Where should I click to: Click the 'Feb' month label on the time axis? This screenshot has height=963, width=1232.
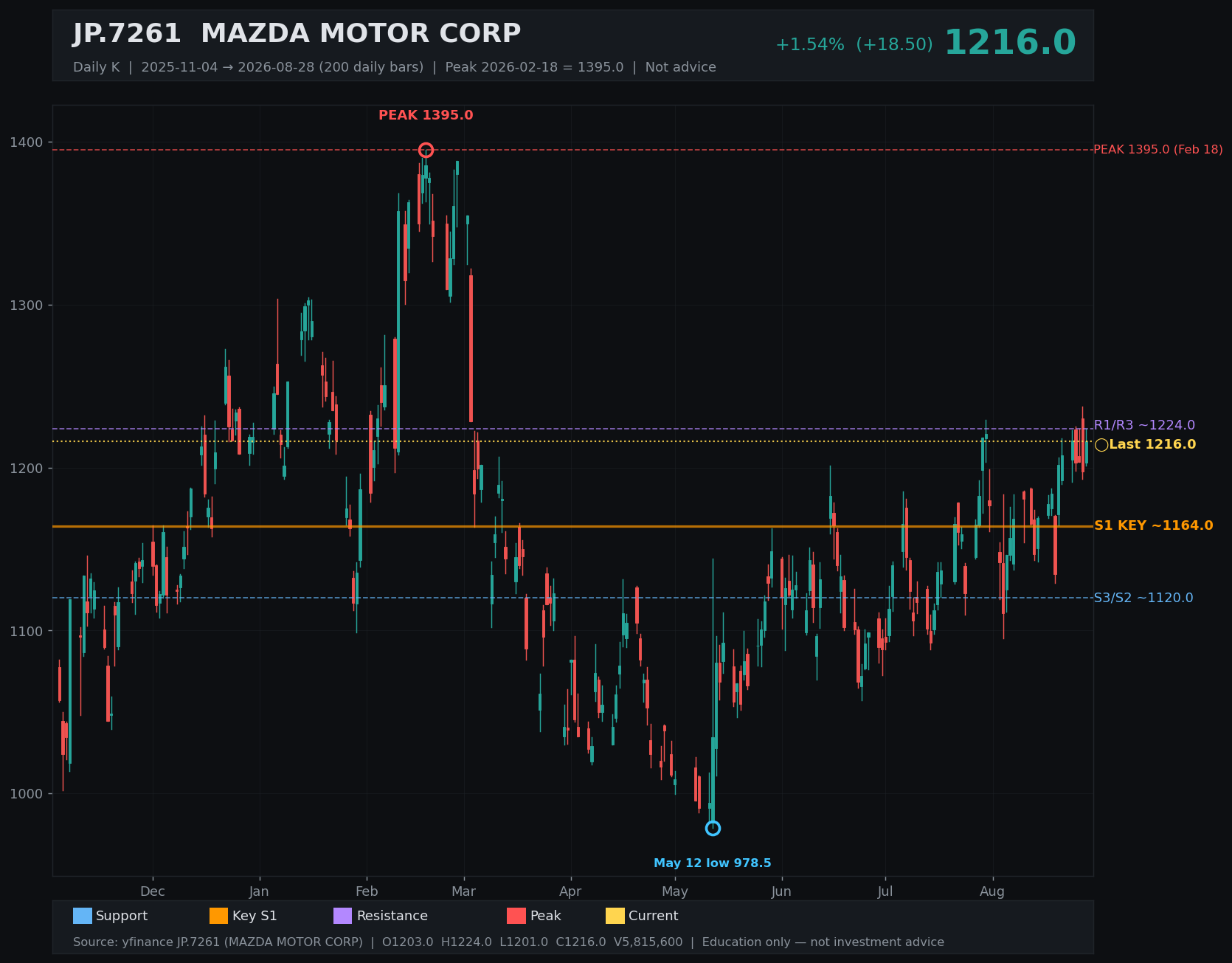(x=367, y=891)
